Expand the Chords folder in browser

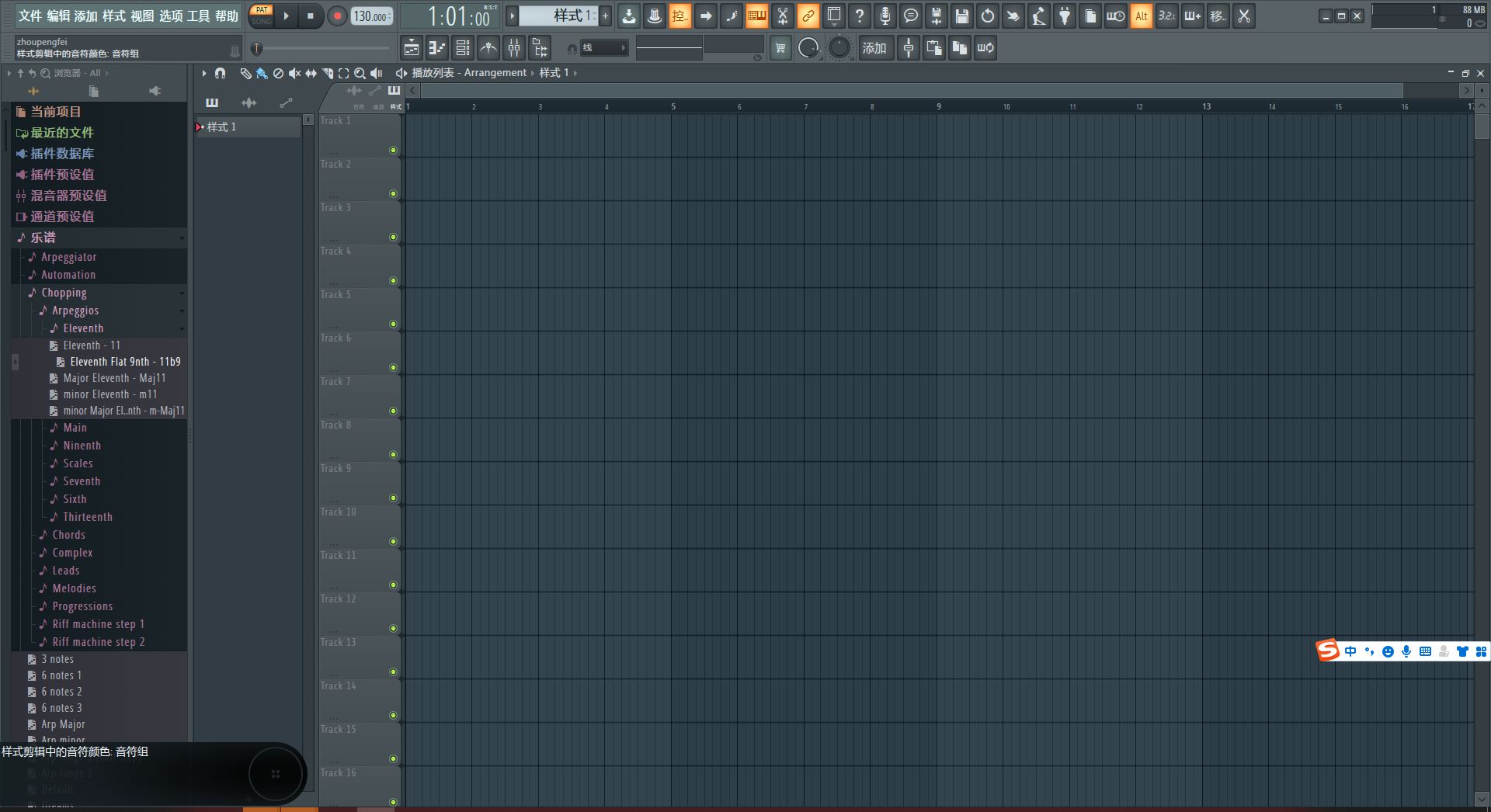pos(68,535)
